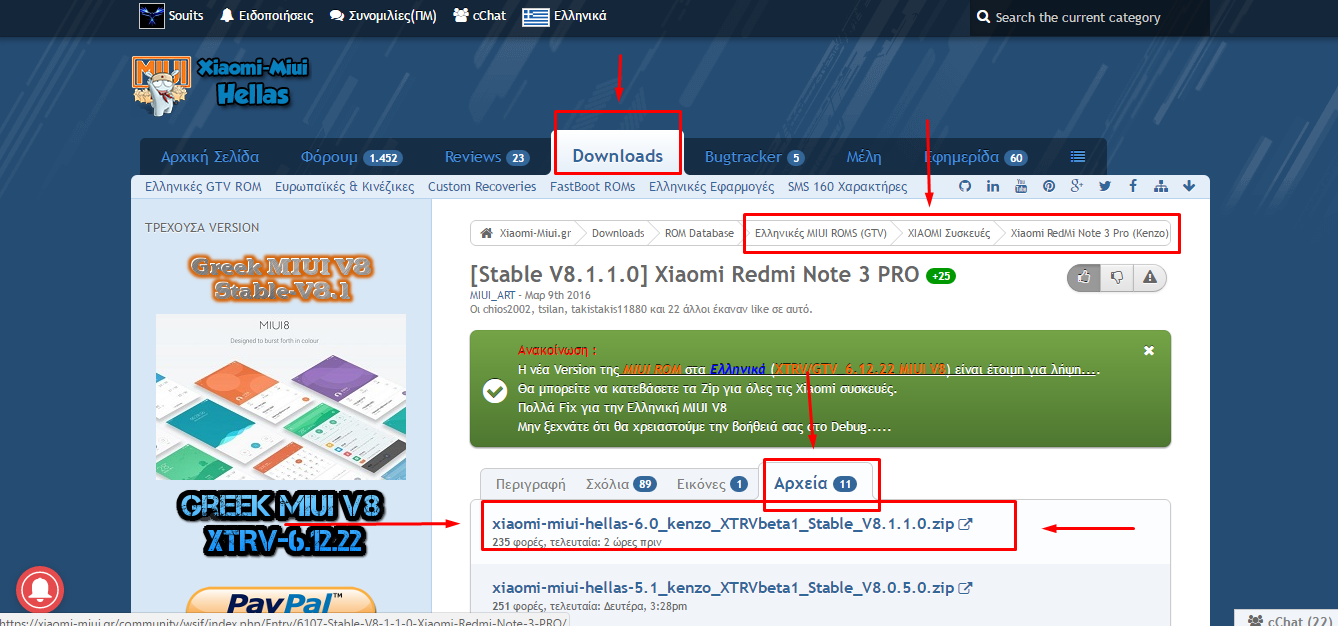Switch to the Εικόνες tab
The image size is (1338, 626).
712,484
